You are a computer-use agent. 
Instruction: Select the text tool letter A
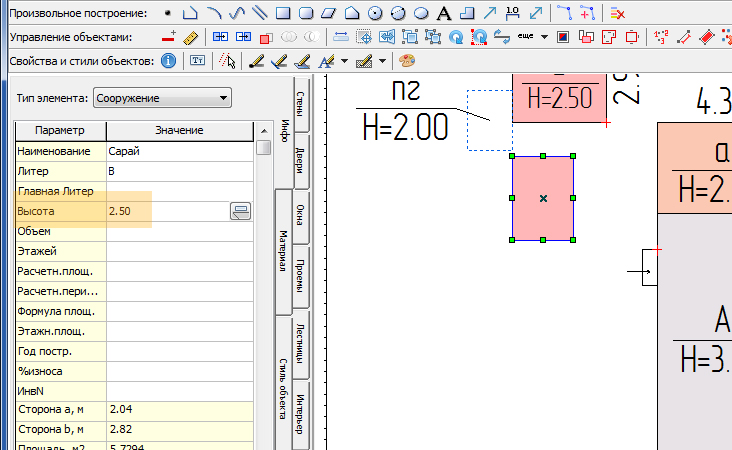[444, 13]
